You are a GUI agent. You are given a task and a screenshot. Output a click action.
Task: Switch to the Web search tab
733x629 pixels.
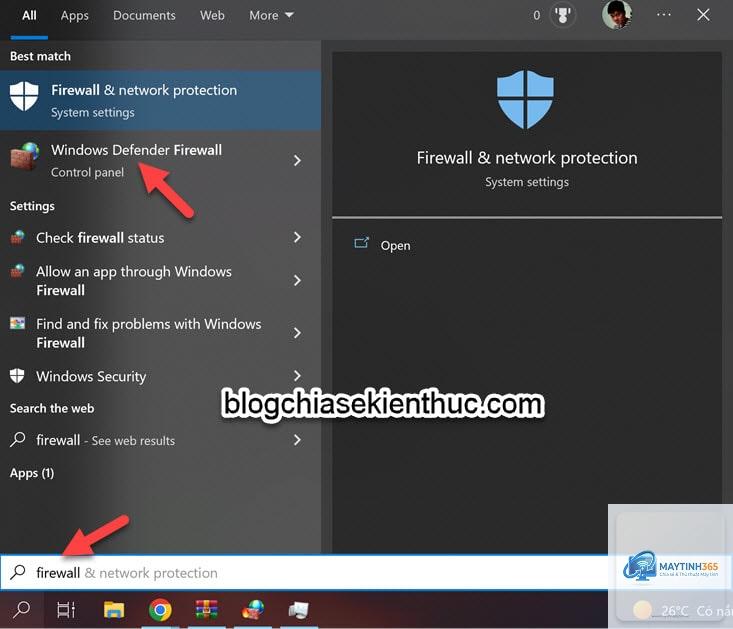coord(212,15)
